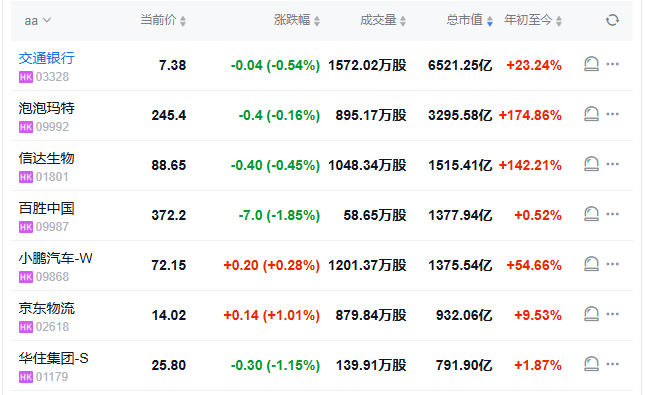
Task: Open more options for 华住集团-S
Action: click(x=613, y=364)
